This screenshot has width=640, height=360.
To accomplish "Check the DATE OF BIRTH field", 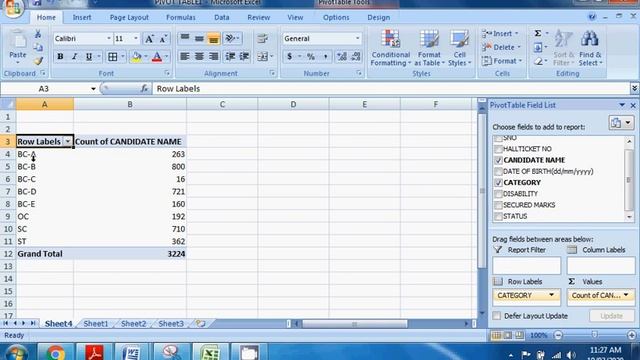I will (x=498, y=171).
